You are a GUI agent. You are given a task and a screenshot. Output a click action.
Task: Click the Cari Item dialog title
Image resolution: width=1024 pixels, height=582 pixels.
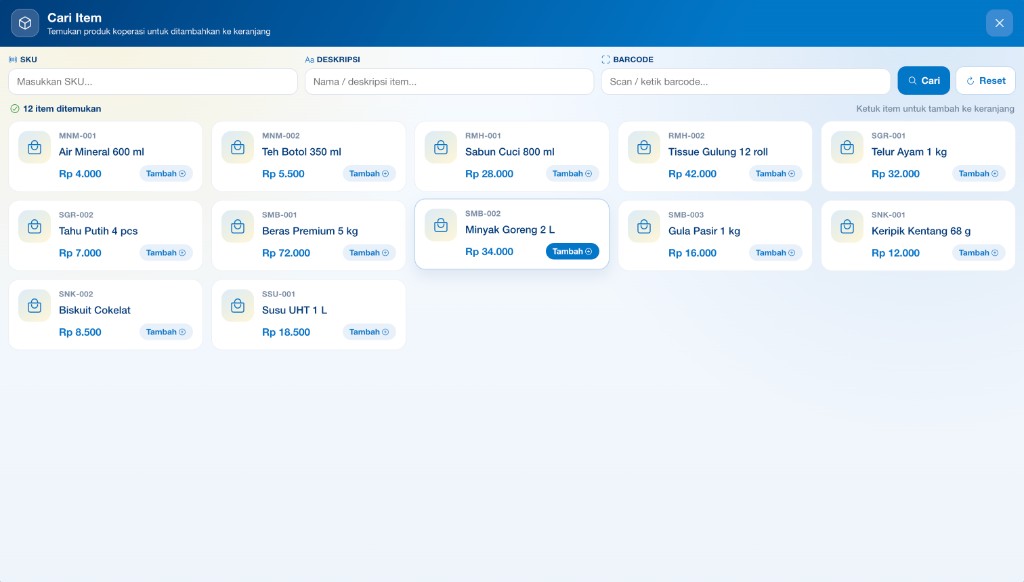click(74, 18)
